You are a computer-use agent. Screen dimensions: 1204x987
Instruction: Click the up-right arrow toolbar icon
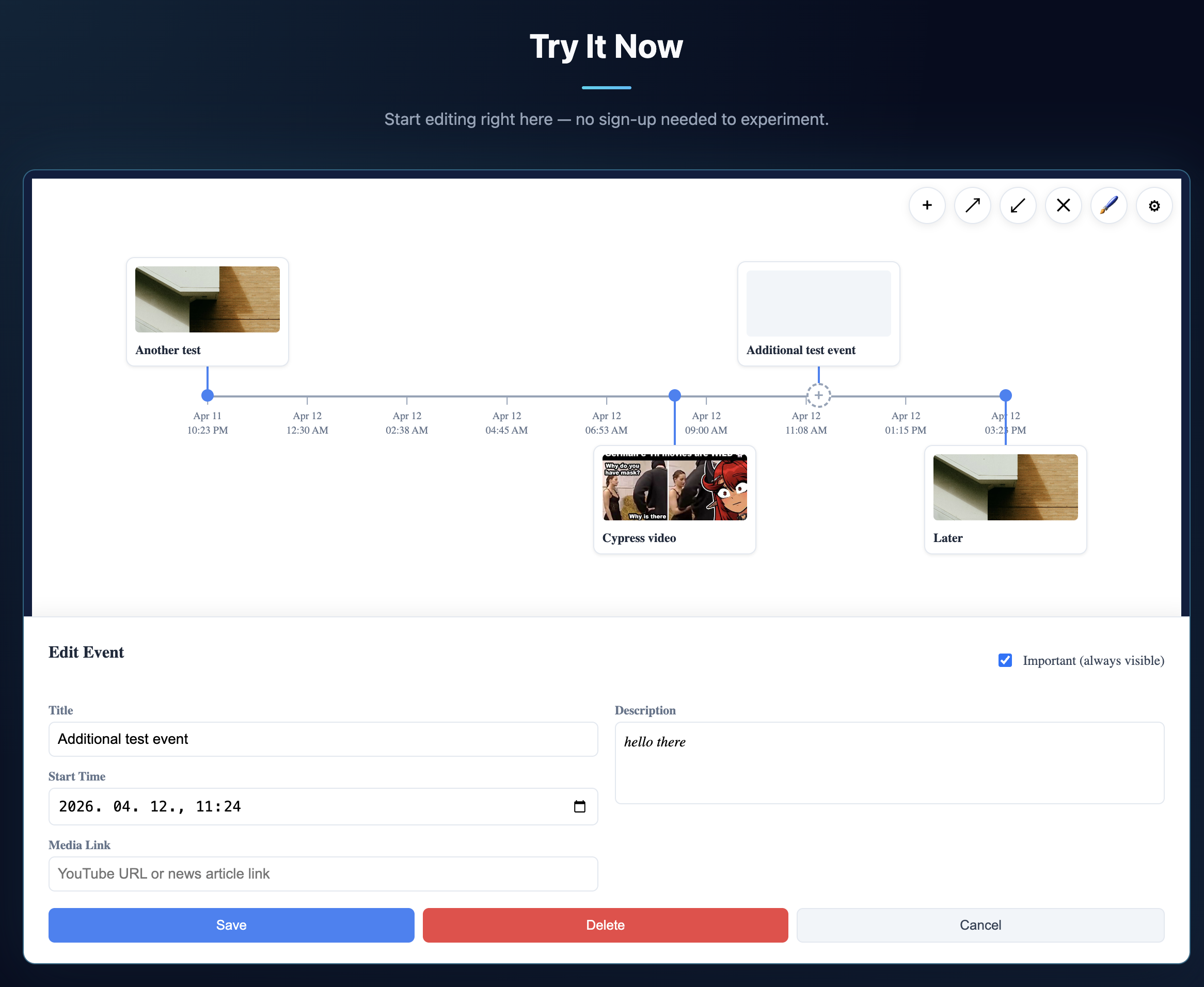[x=973, y=205]
